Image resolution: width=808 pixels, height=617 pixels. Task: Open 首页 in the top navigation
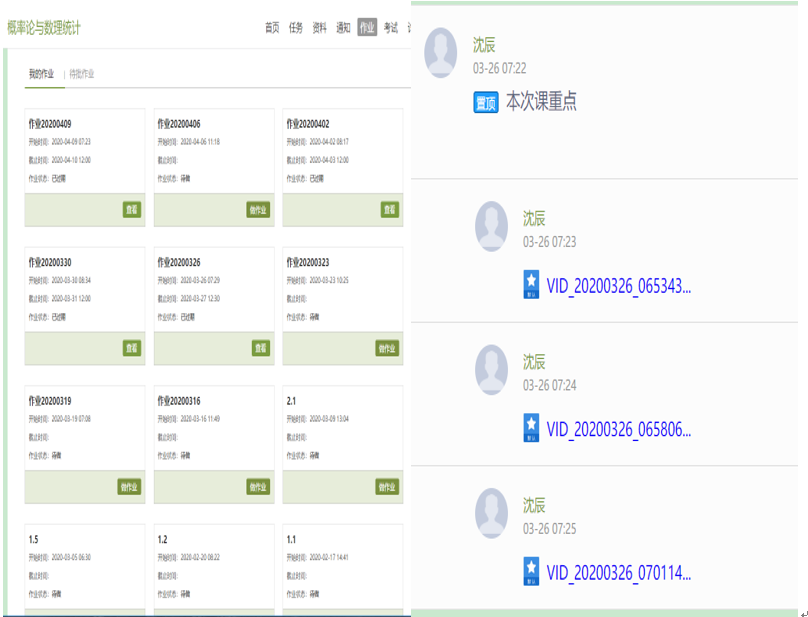(272, 28)
